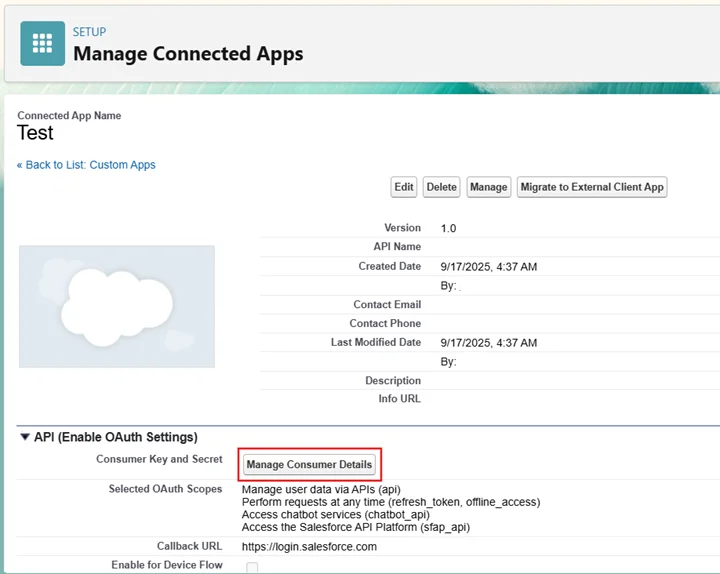Screen dimensions: 720x574
Task: Open the Manage button
Action: click(x=488, y=187)
